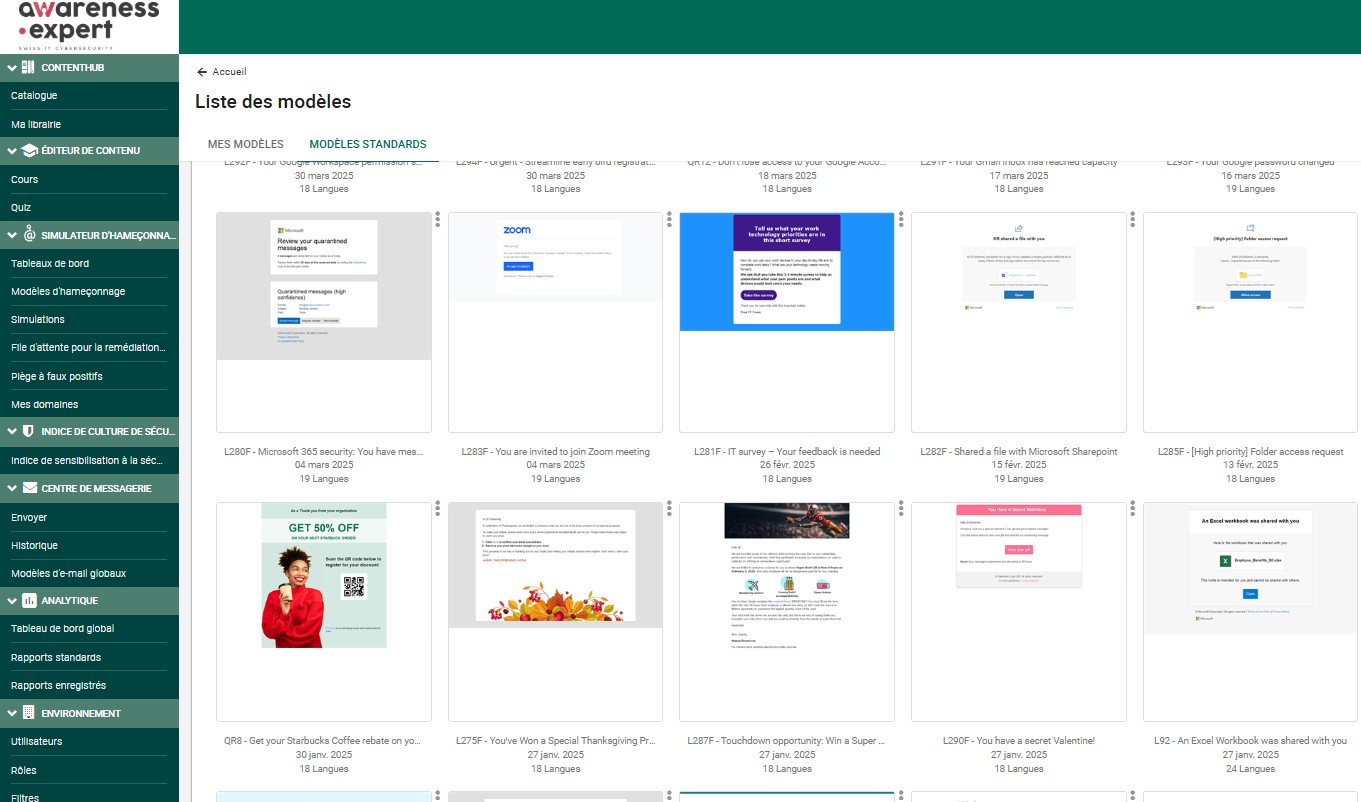Open Tableau de bord global
1361x802 pixels.
pyautogui.click(x=62, y=629)
